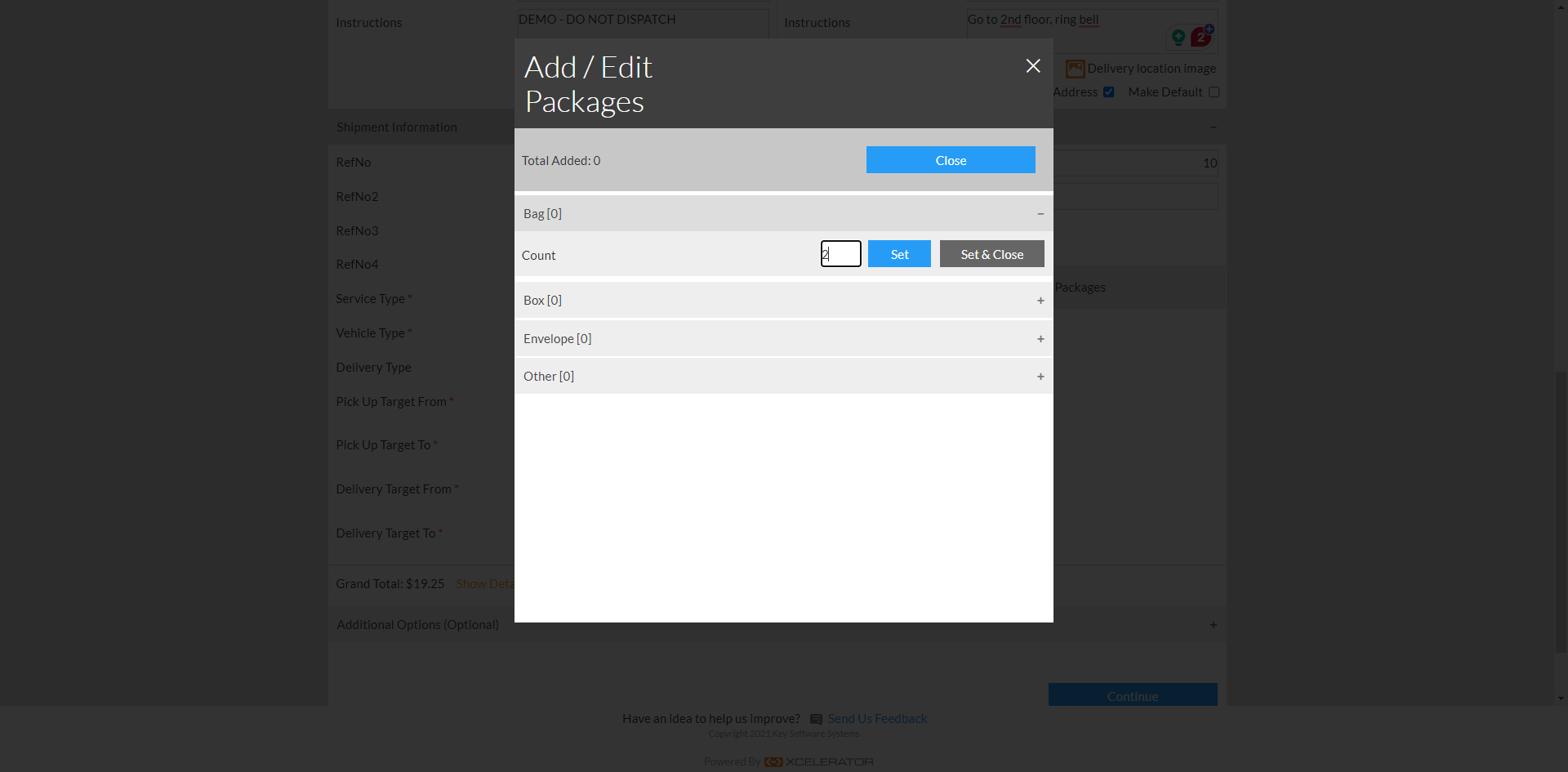The width and height of the screenshot is (1568, 772).
Task: Click the Grand Total: $19.25 text
Action: coord(390,584)
